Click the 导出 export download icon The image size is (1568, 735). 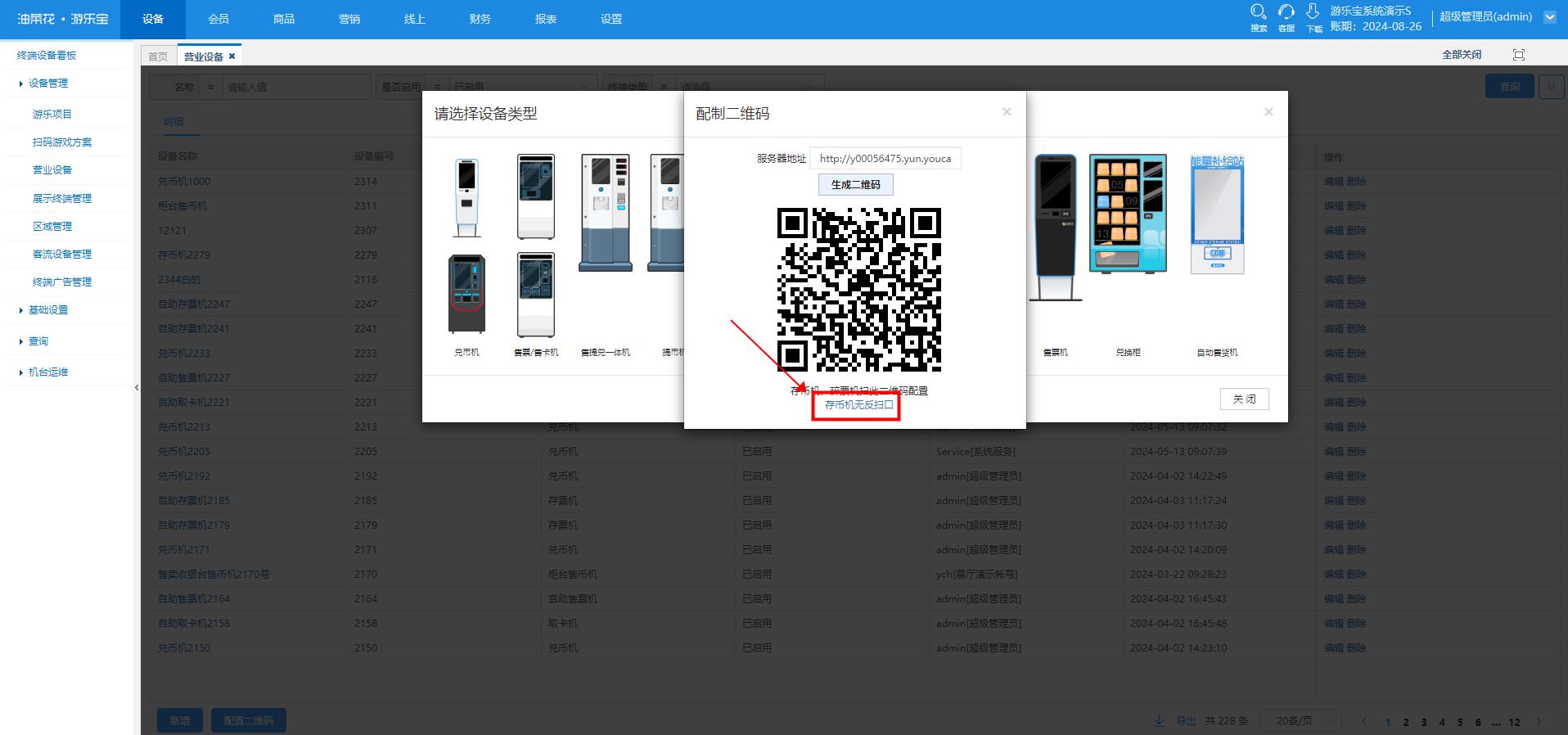tap(1159, 721)
